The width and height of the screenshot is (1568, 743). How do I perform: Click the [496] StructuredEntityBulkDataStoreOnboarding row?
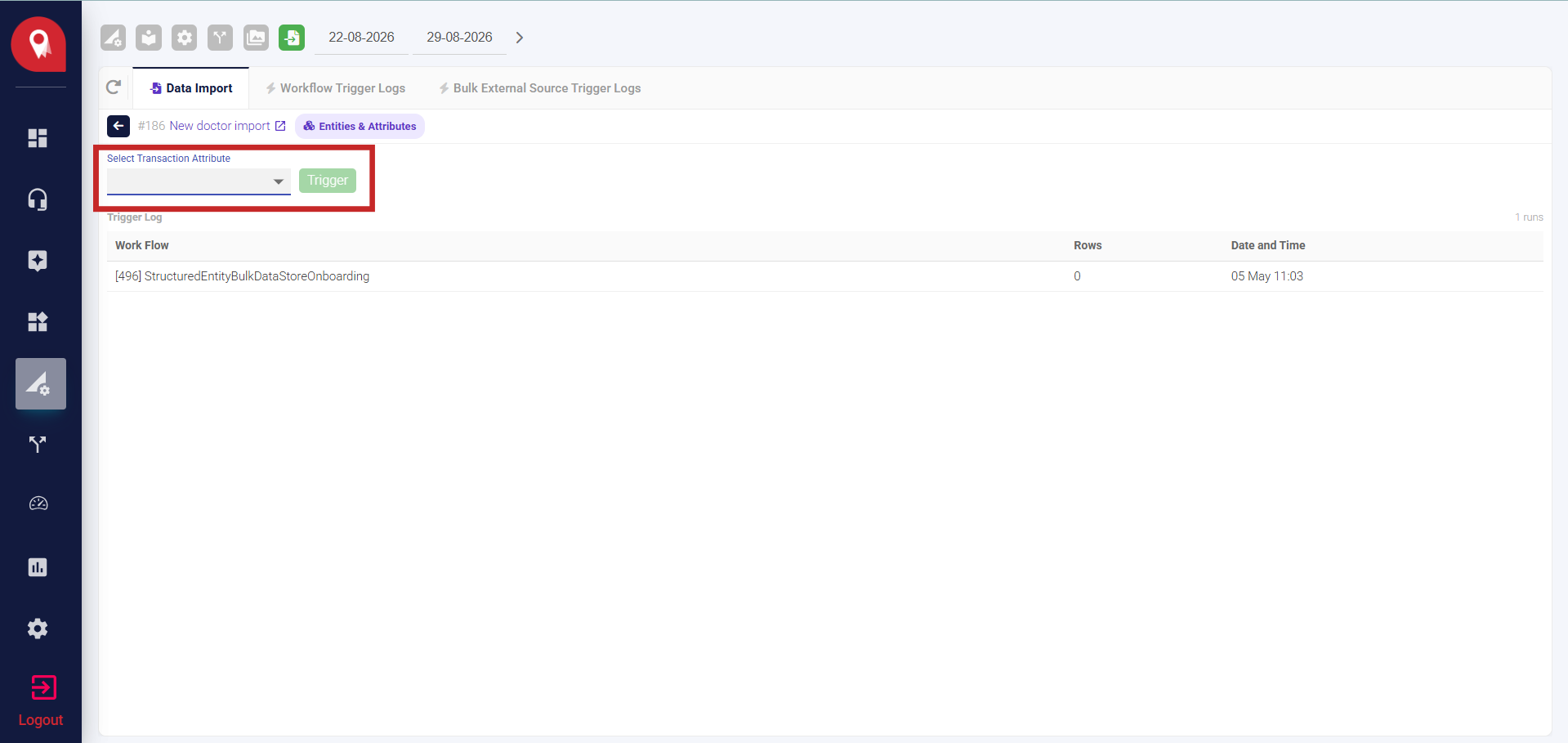tap(825, 276)
